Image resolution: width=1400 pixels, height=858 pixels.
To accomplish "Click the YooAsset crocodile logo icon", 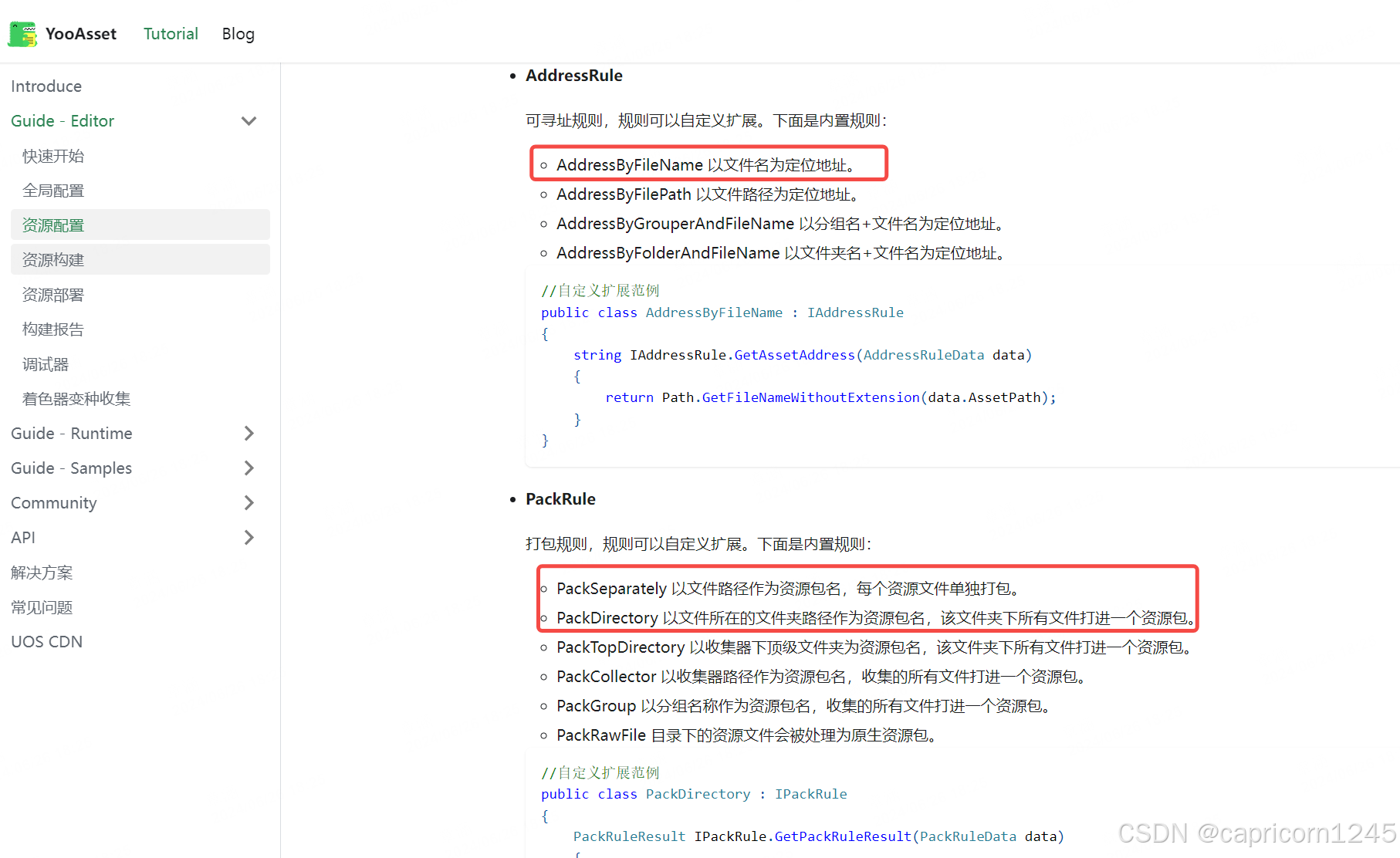I will click(22, 34).
